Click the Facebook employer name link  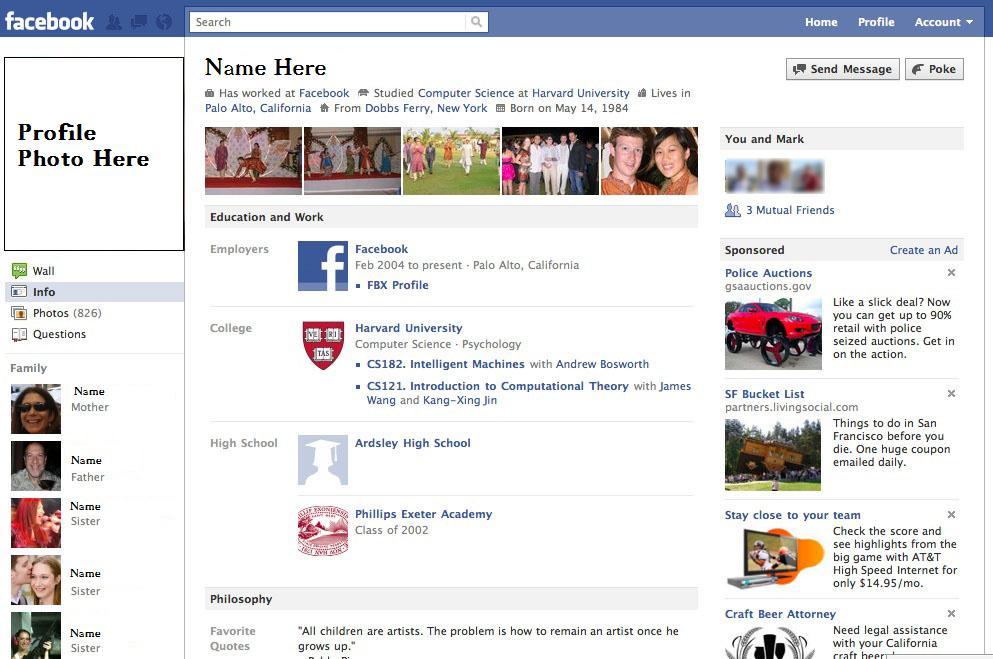pos(381,249)
